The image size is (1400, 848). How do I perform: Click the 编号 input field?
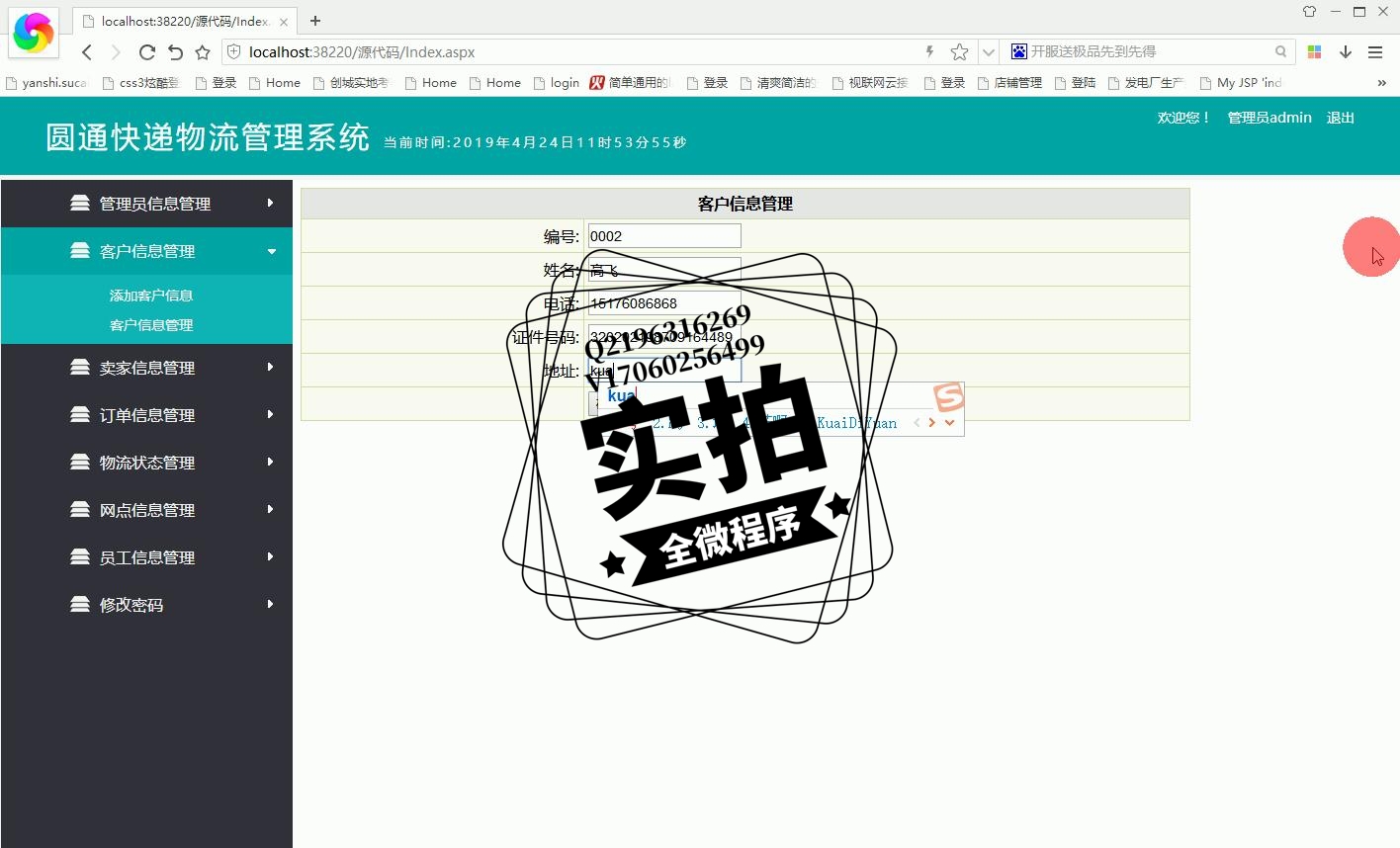pos(664,236)
